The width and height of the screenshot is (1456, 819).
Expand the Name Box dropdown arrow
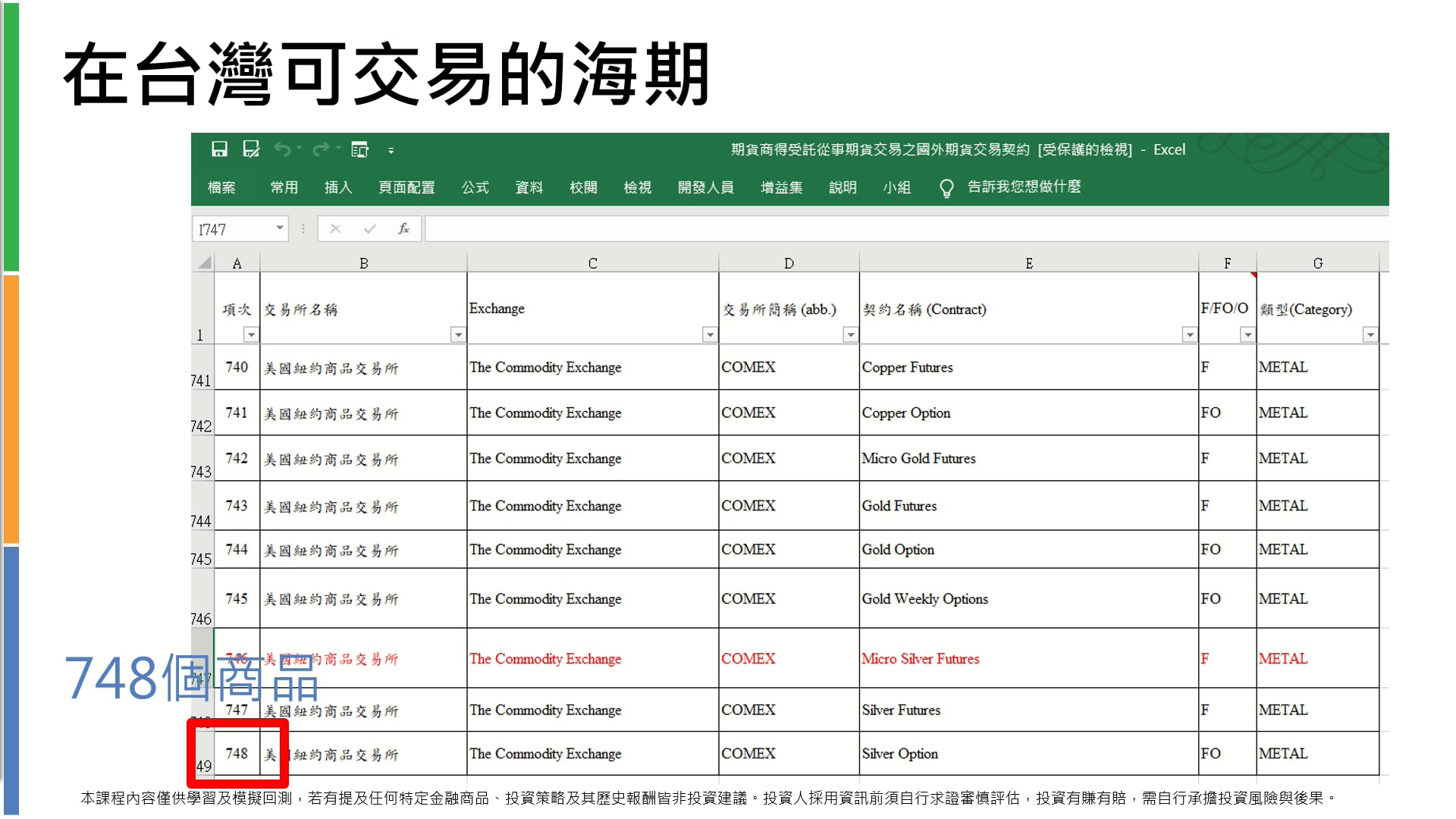280,227
